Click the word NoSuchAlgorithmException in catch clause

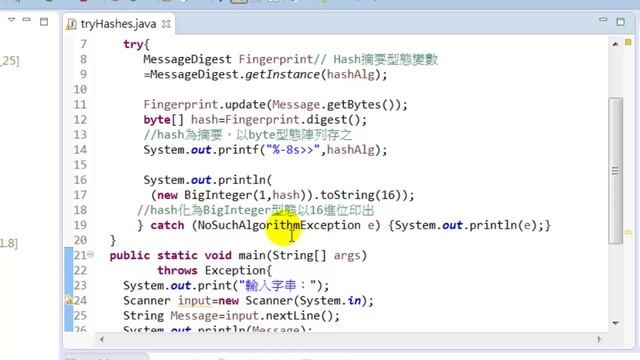(279, 225)
